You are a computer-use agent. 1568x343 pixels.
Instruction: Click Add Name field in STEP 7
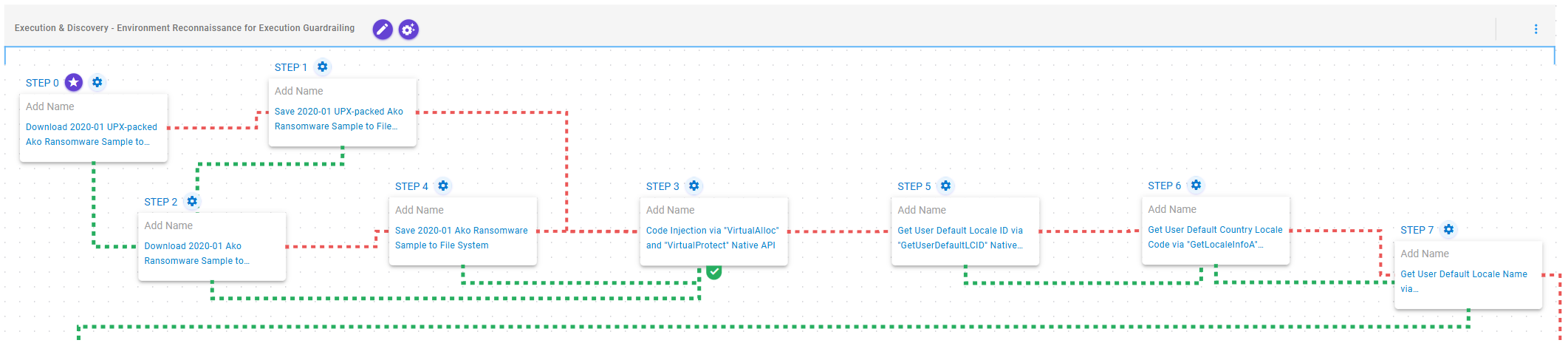click(x=1425, y=254)
